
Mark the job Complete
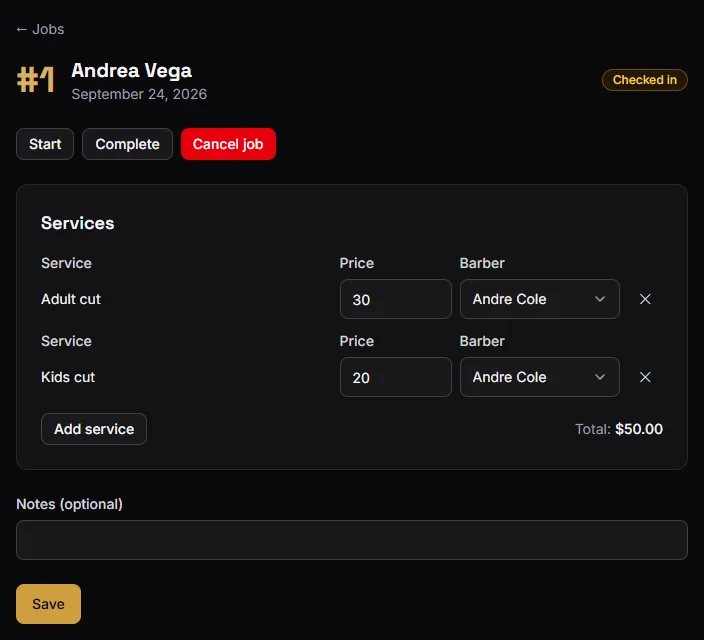[128, 144]
